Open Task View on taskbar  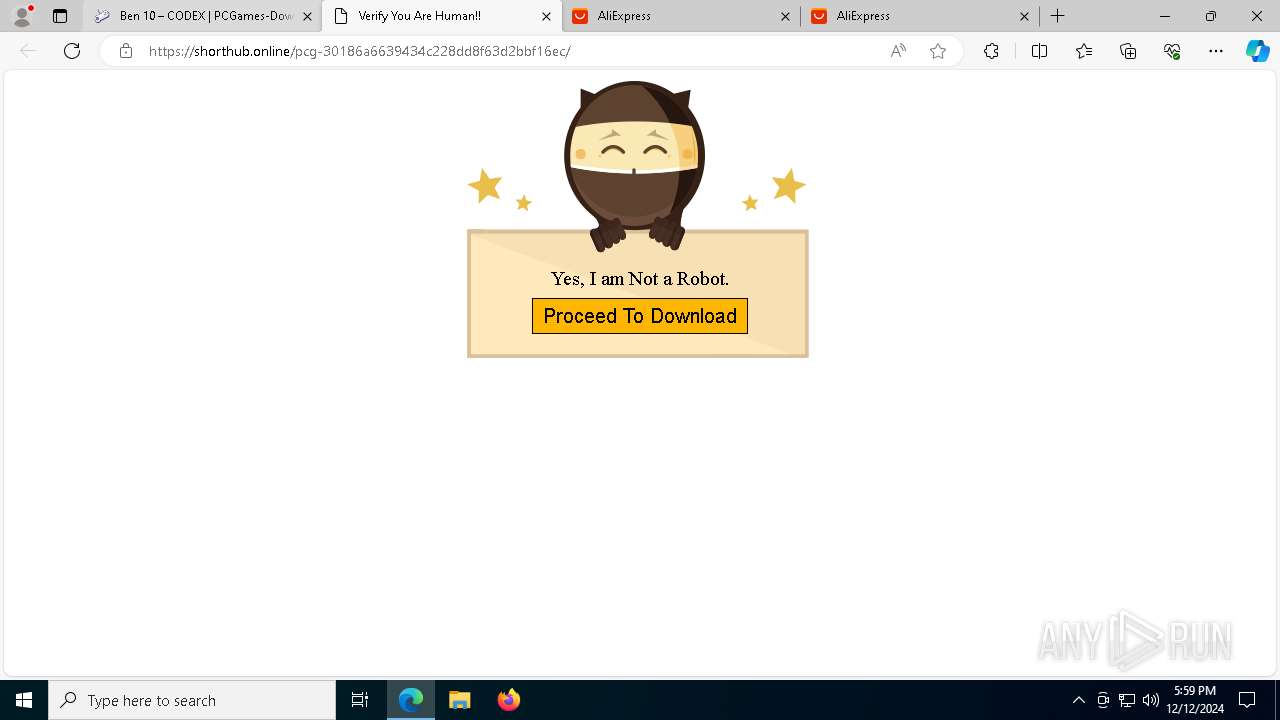tap(360, 700)
